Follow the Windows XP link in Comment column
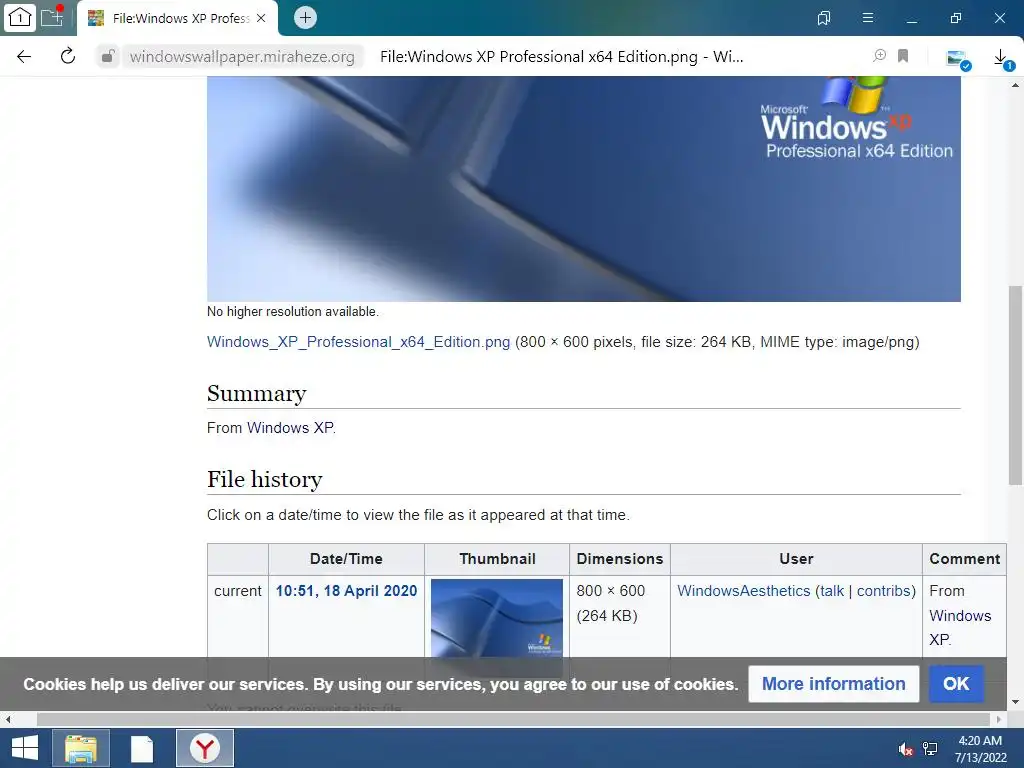Screen dimensions: 1024x768 pos(960,628)
